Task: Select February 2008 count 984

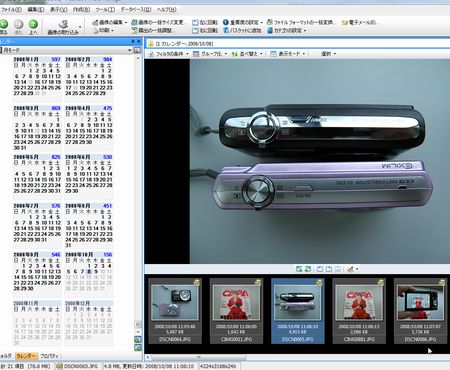Action: tap(107, 59)
